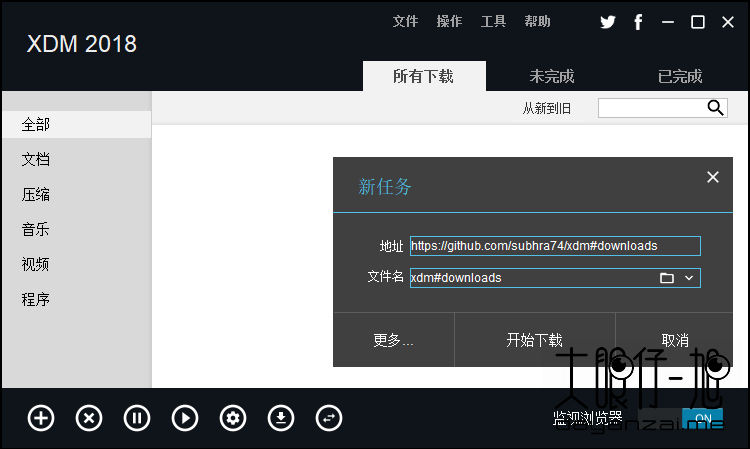Switch to the 未完成 tab
Image resolution: width=750 pixels, height=449 pixels.
(551, 76)
